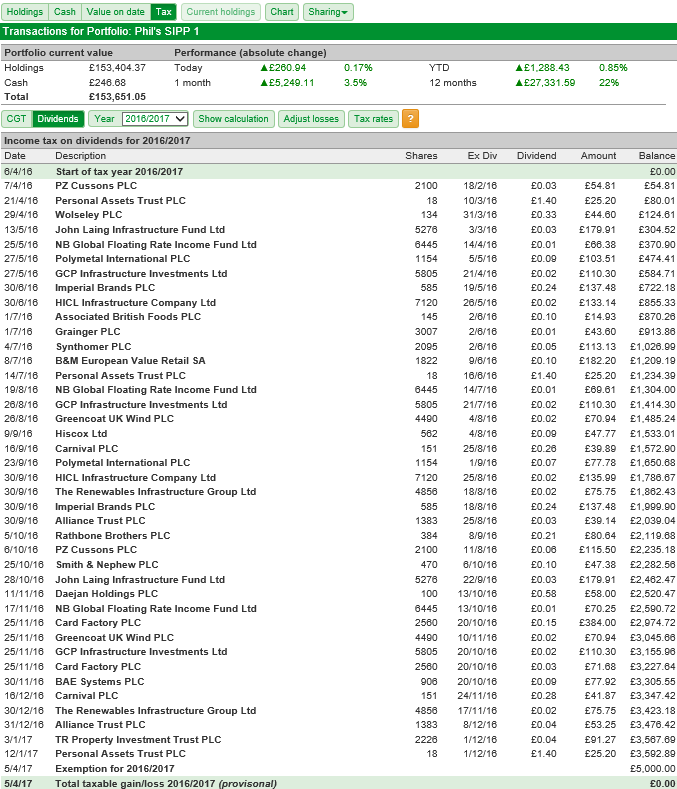This screenshot has width=677, height=789.
Task: Click the 7/4/16 PZ Cussons PLC entry
Action: tap(96, 186)
